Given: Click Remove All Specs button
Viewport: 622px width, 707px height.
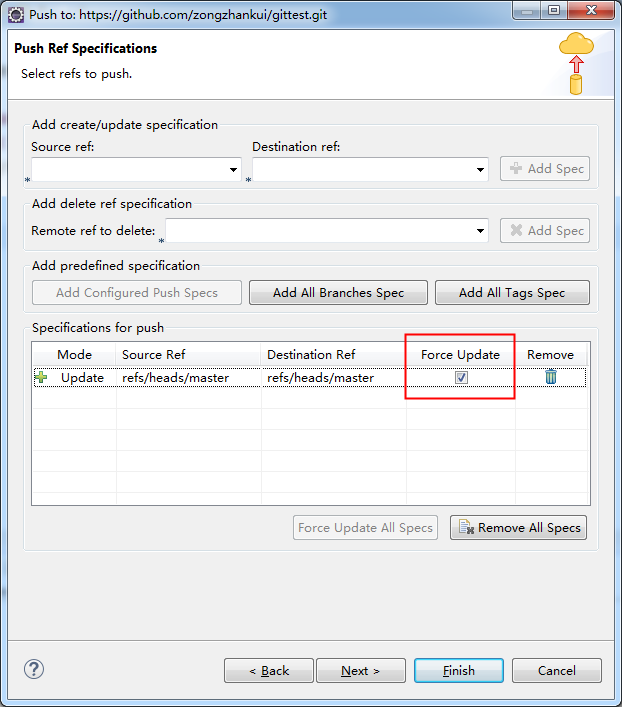Looking at the screenshot, I should pyautogui.click(x=518, y=528).
